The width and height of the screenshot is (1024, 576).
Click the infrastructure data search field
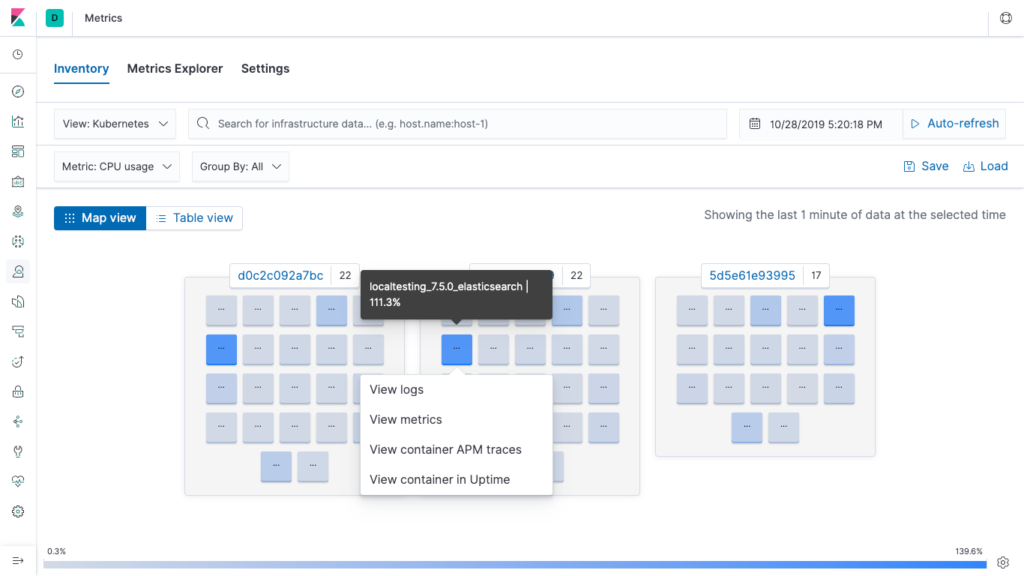[458, 124]
